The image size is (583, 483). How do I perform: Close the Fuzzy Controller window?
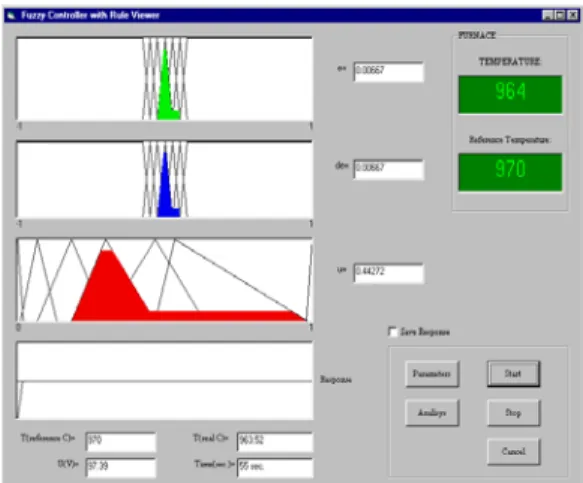573,15
